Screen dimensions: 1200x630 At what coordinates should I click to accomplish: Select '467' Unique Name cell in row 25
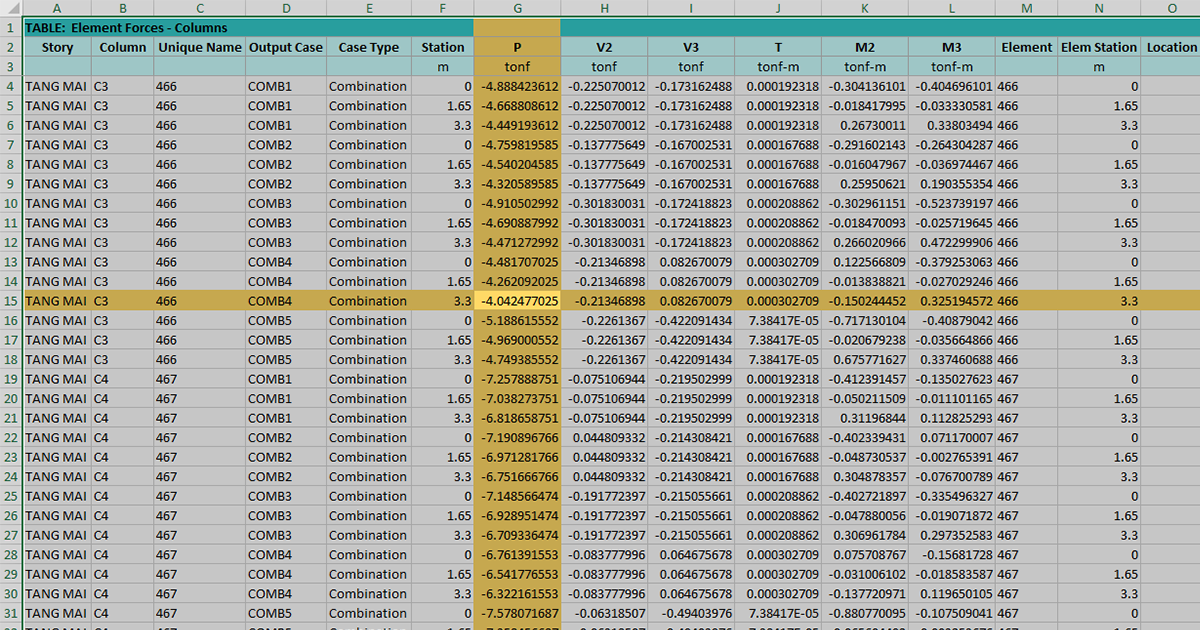point(199,497)
